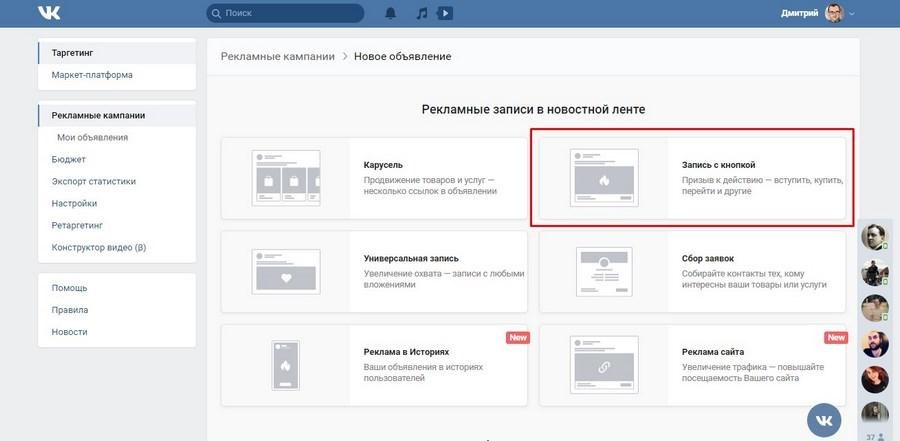
Task: Click New badge on Реклама сайта
Action: [836, 338]
